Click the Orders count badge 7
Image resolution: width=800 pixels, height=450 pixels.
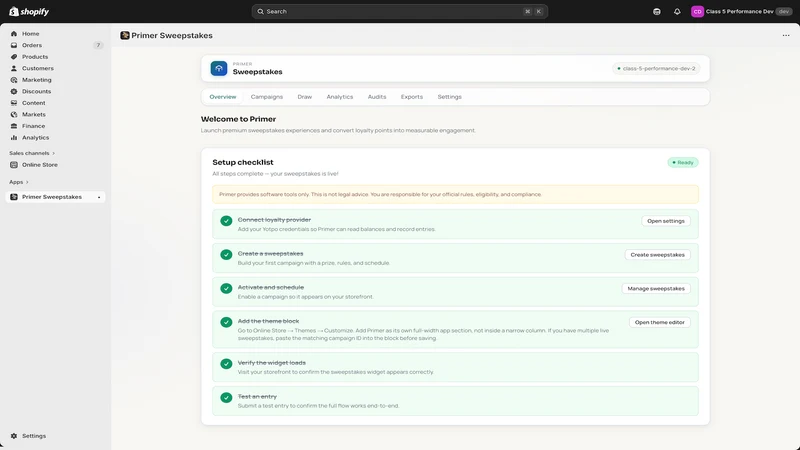(98, 45)
